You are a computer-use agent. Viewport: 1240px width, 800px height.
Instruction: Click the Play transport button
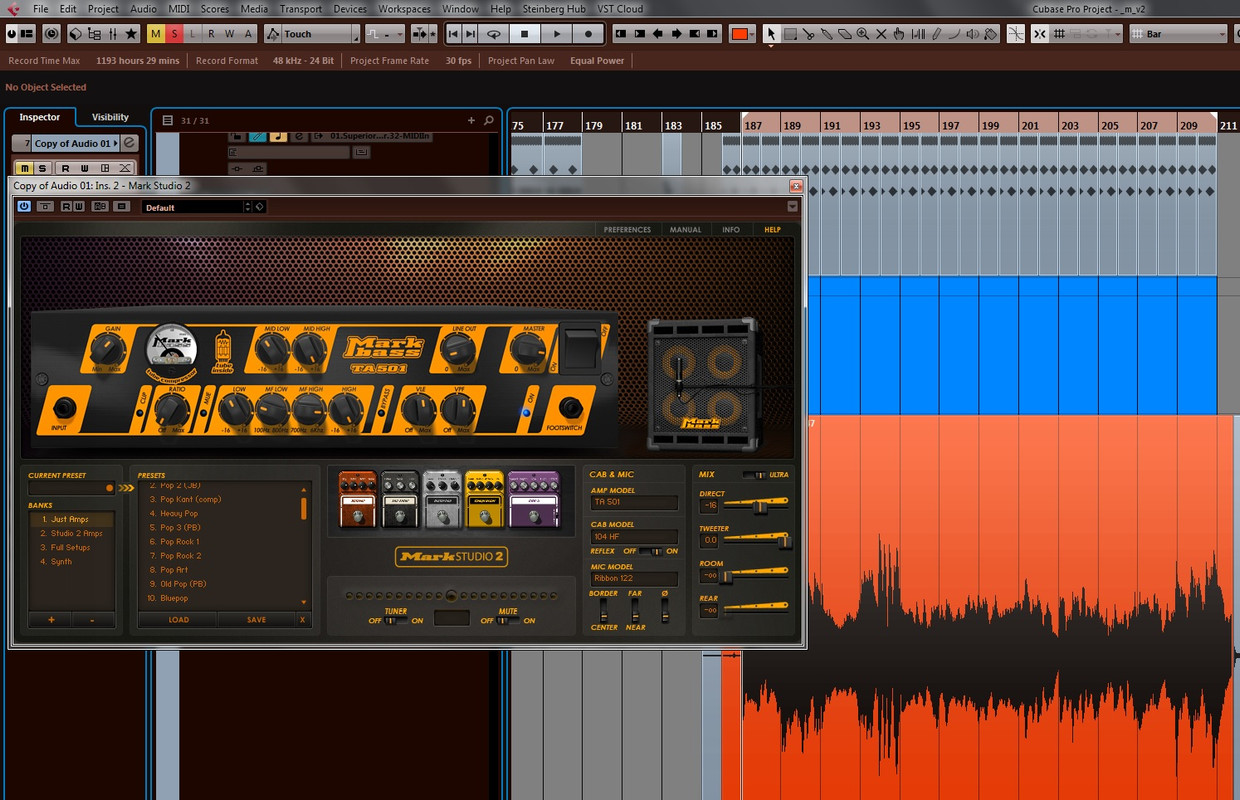click(557, 34)
